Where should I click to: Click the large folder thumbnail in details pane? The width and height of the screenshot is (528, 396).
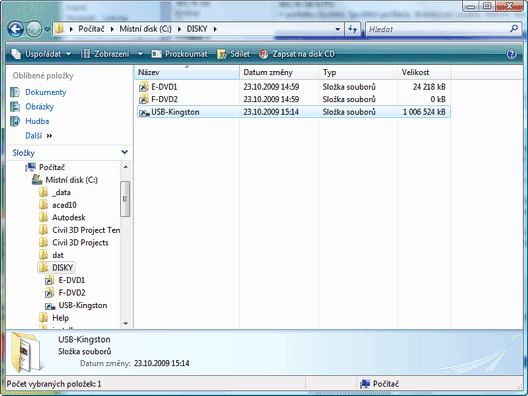[x=27, y=352]
